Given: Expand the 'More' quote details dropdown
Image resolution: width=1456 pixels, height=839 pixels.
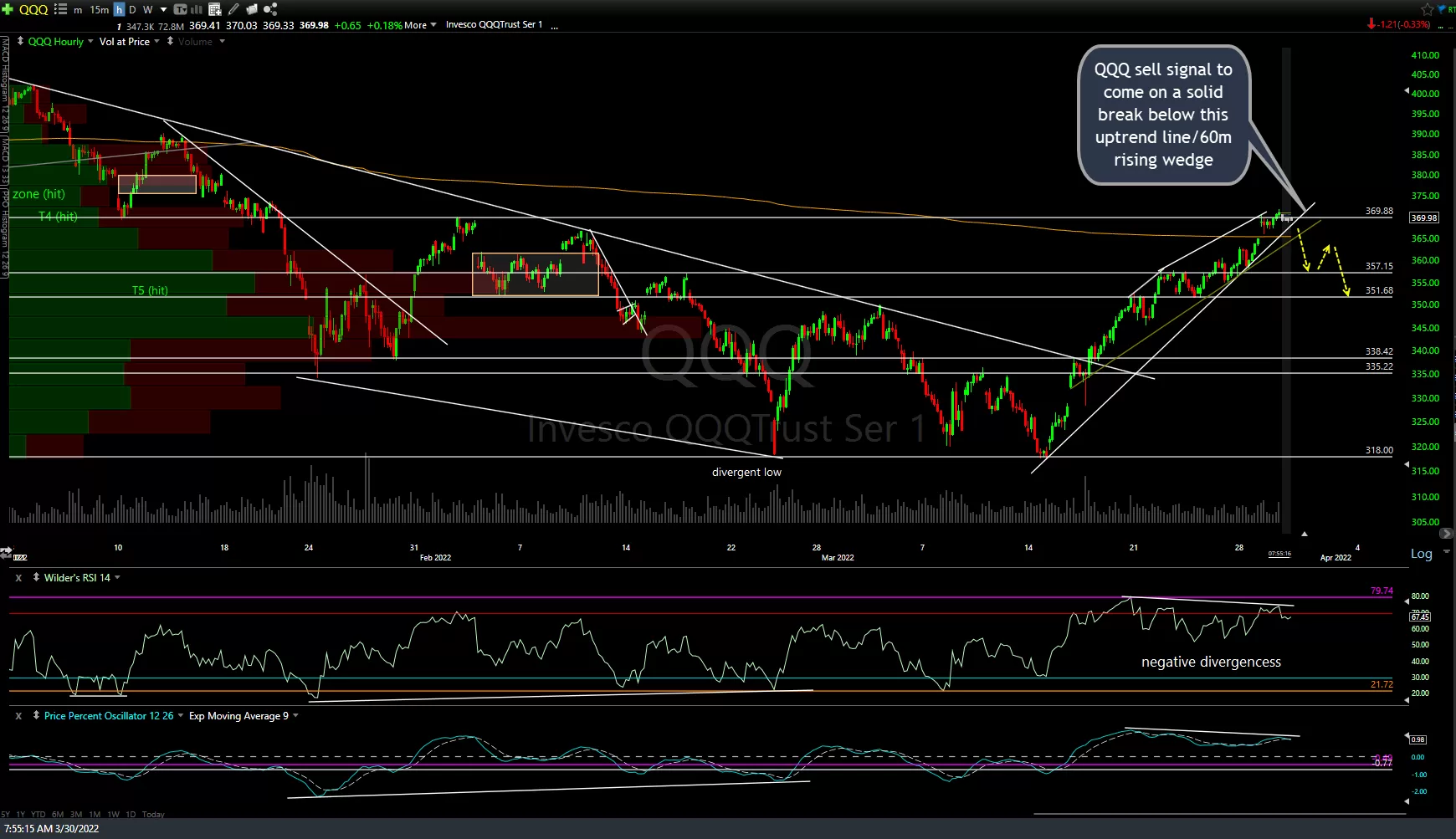Looking at the screenshot, I should [420, 25].
